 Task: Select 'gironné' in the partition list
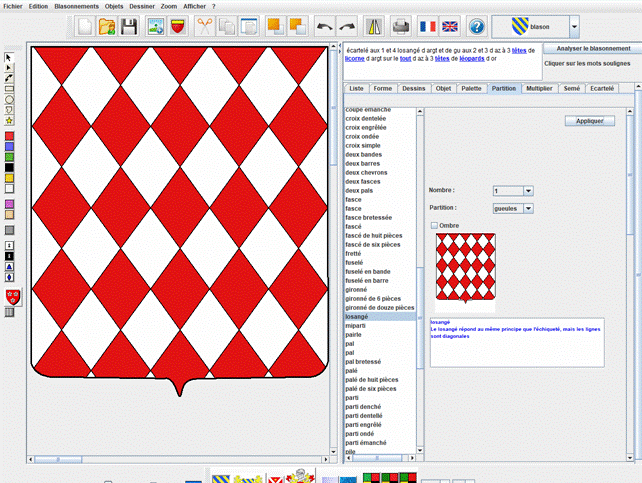pyautogui.click(x=356, y=290)
